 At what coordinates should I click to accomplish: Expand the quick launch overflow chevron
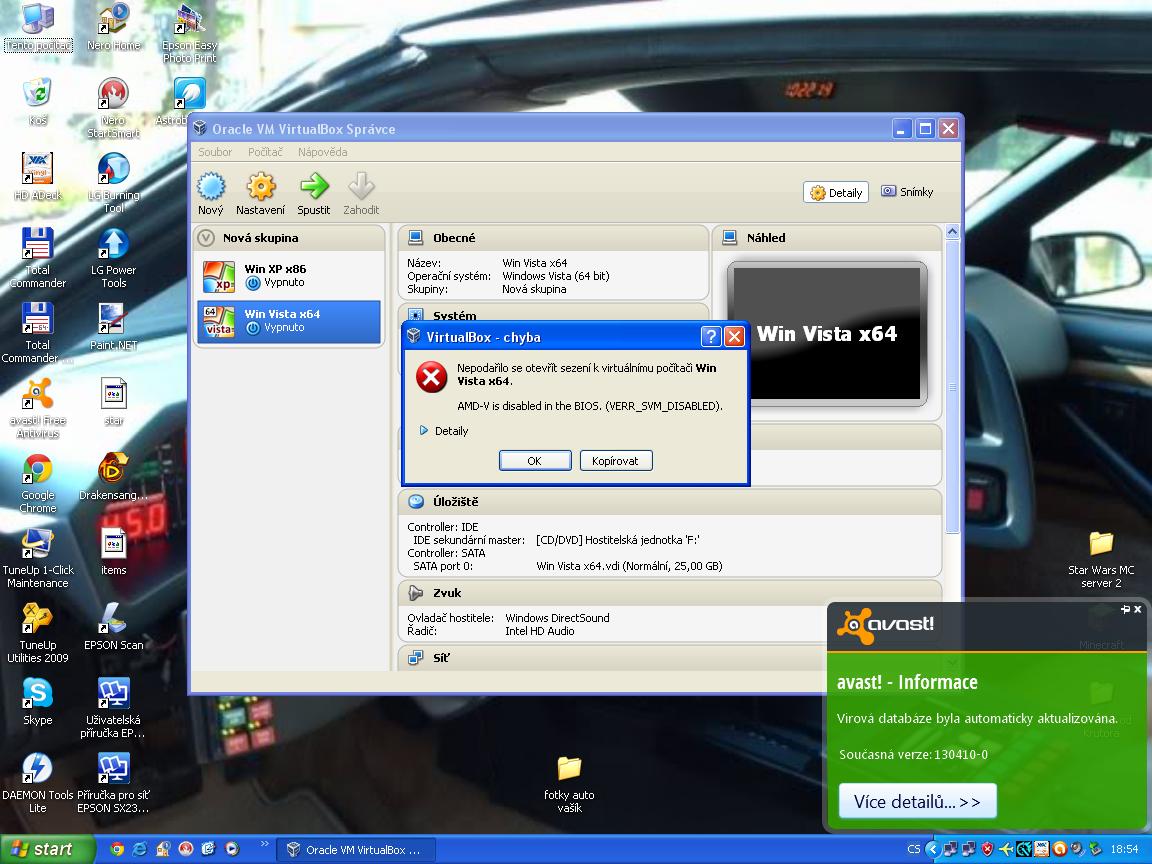(x=264, y=844)
